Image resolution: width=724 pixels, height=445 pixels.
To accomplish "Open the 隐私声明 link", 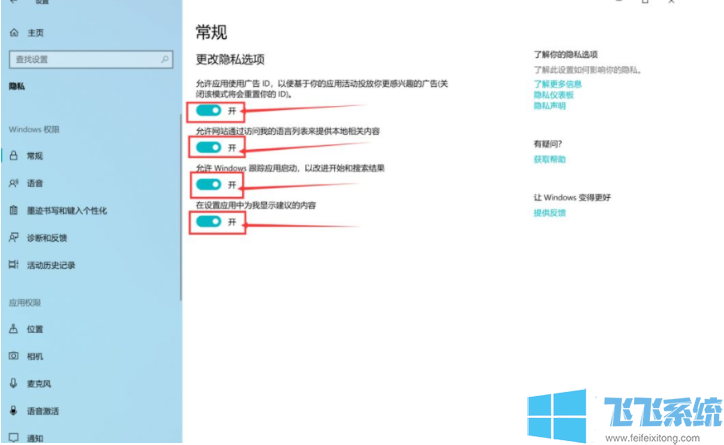I will pos(549,106).
